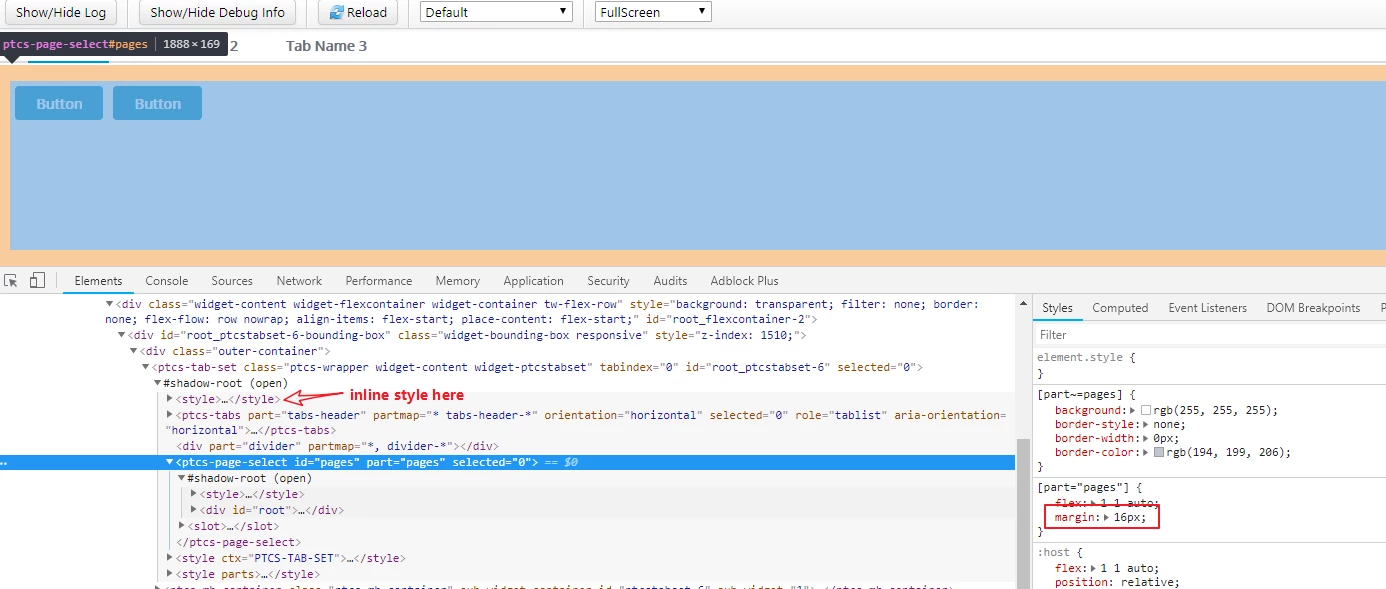Click the Reload button

358,13
